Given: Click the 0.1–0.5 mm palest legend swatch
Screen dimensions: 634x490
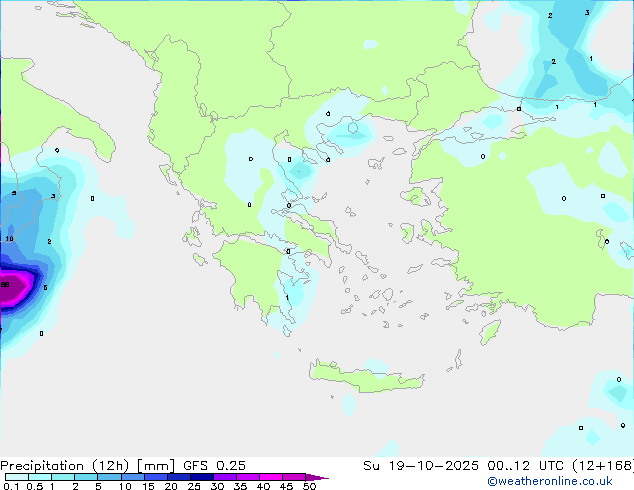Looking at the screenshot, I should point(17,477).
